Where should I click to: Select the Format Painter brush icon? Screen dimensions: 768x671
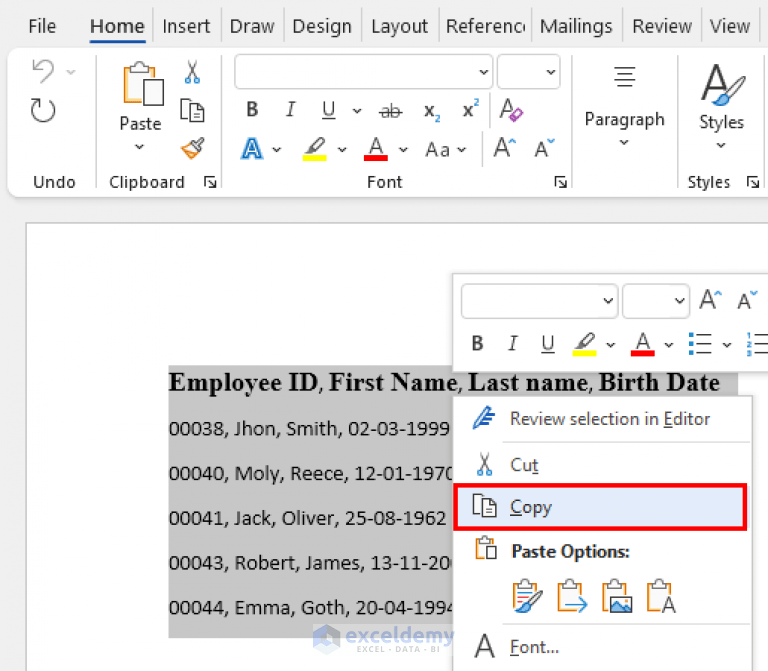(192, 148)
